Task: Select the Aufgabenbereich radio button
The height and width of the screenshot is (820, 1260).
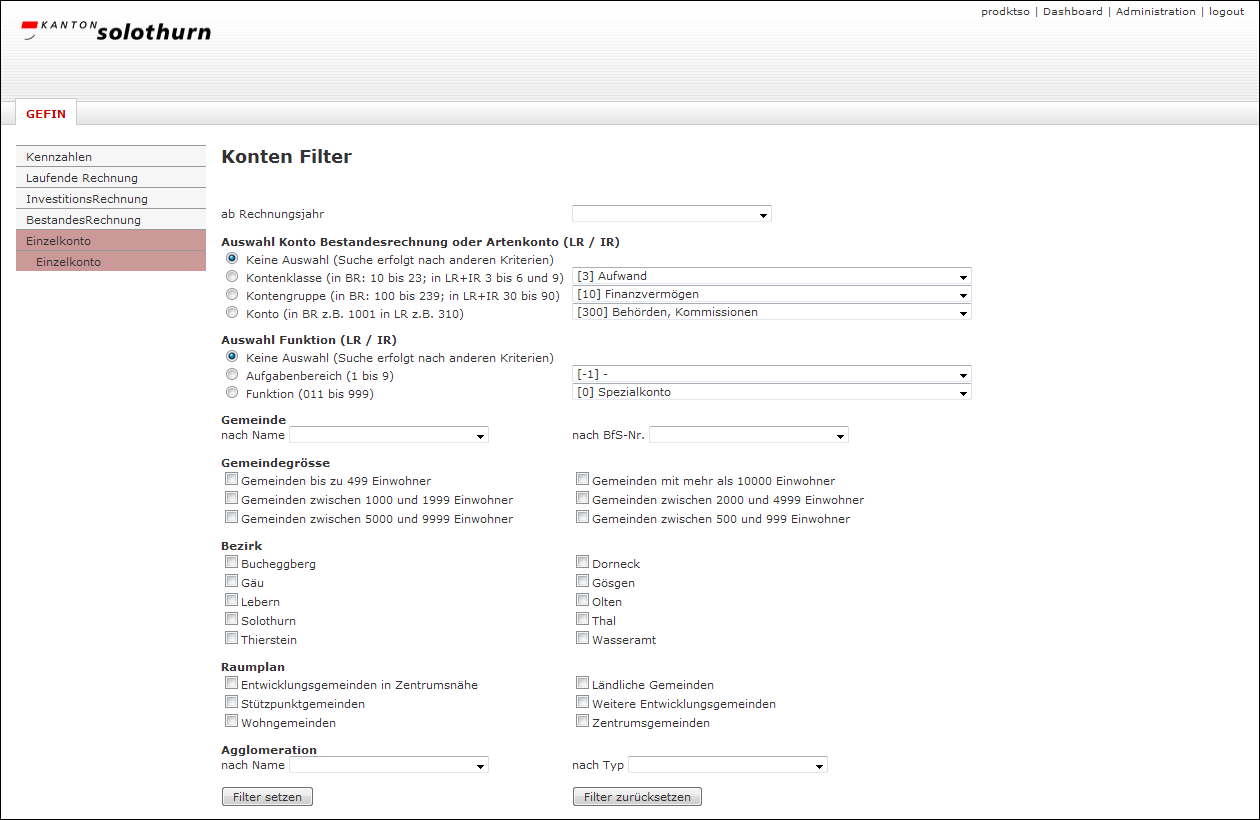Action: tap(232, 375)
